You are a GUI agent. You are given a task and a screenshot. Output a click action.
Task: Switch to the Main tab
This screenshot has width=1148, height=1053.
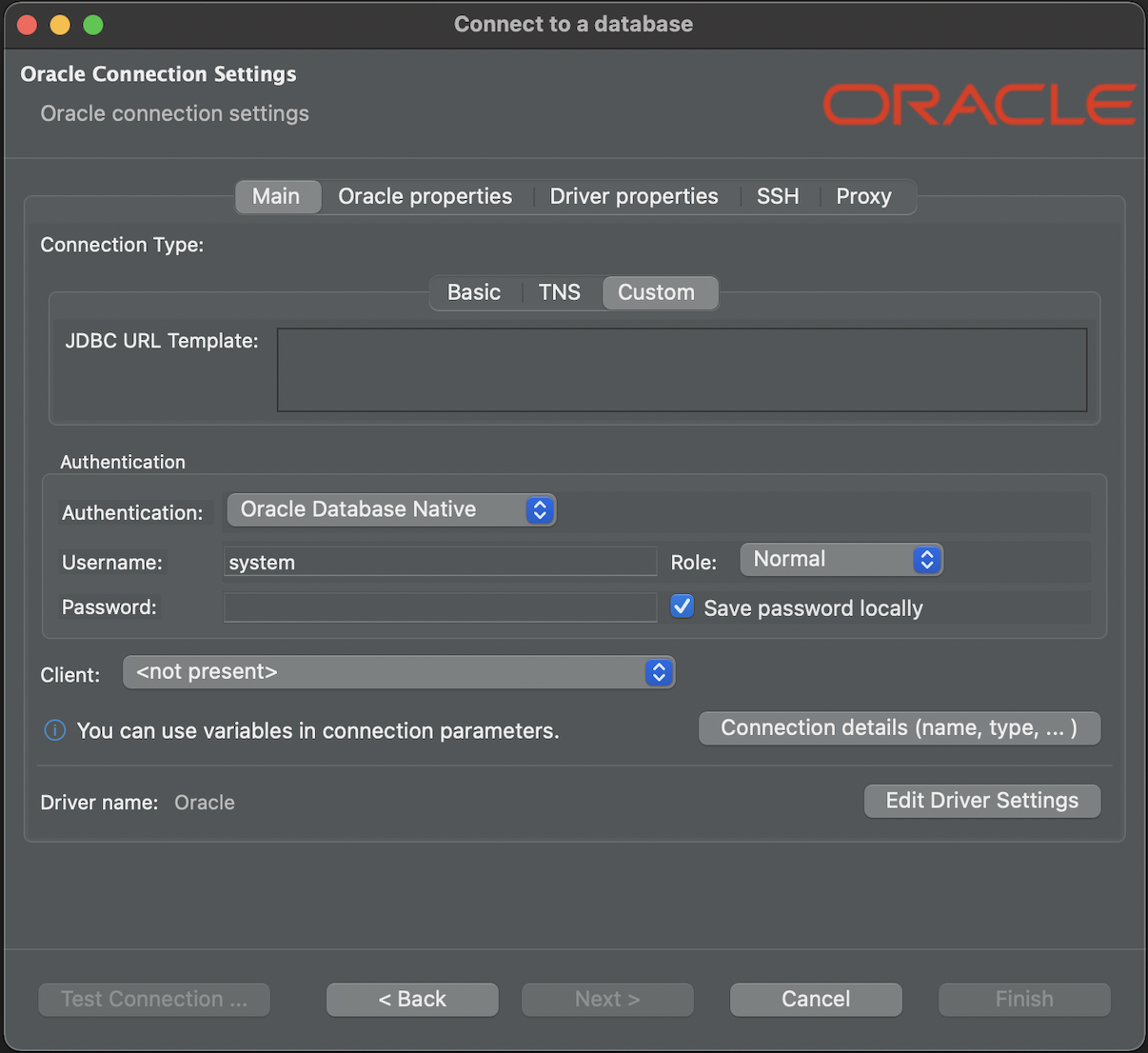(276, 196)
